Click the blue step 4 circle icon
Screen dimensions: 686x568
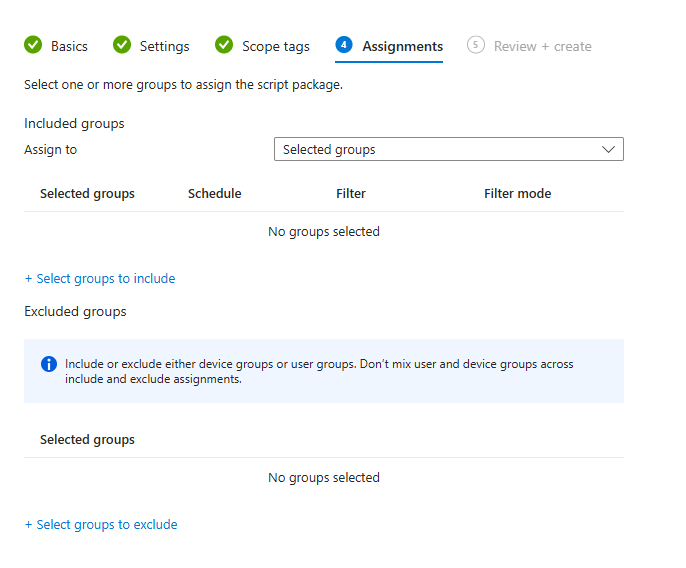344,45
